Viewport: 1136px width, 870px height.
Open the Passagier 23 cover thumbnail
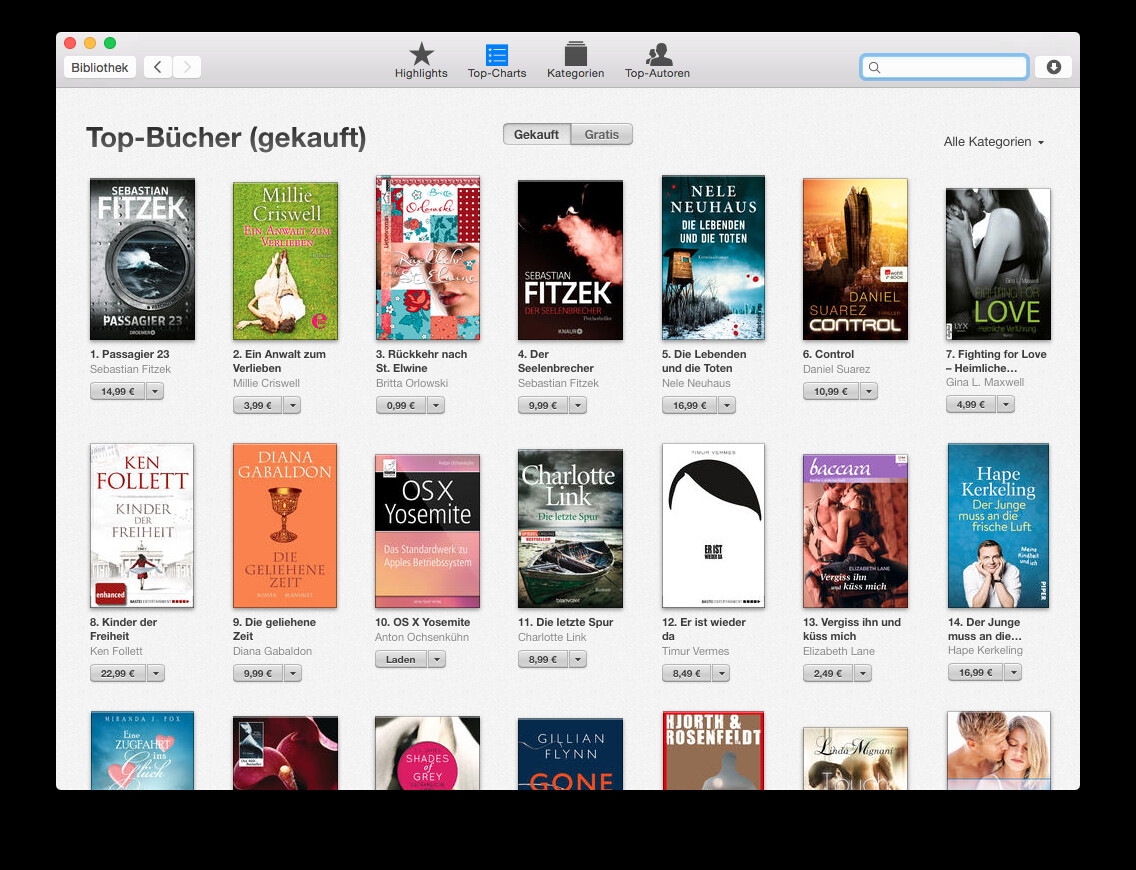(142, 258)
